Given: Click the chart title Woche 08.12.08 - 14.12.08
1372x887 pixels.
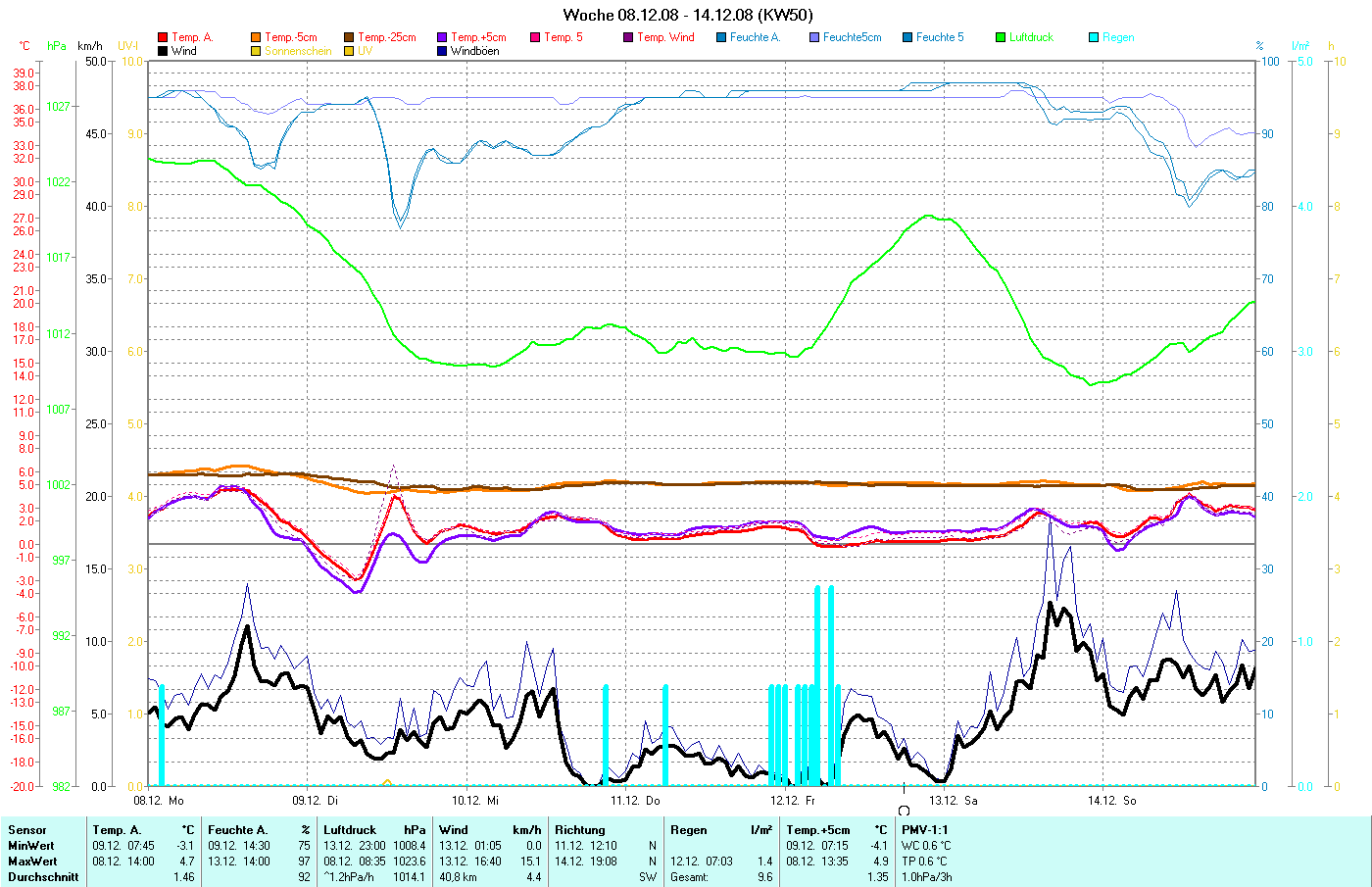Looking at the screenshot, I should (x=687, y=15).
